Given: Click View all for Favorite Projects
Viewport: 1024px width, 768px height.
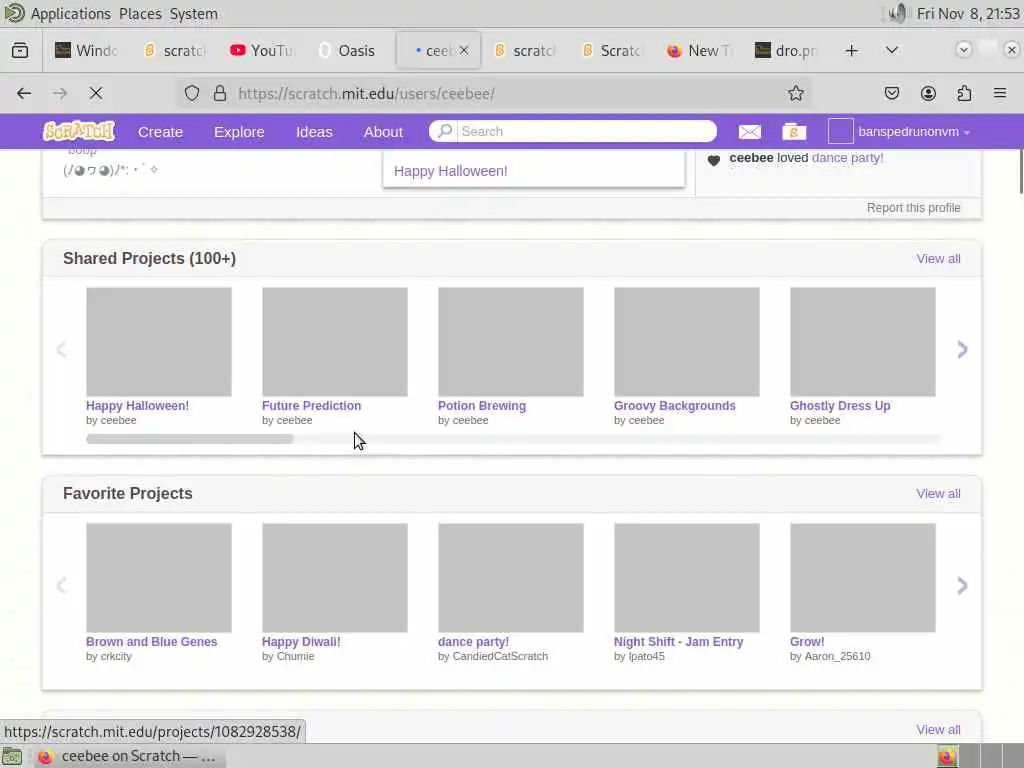Looking at the screenshot, I should 938,494.
